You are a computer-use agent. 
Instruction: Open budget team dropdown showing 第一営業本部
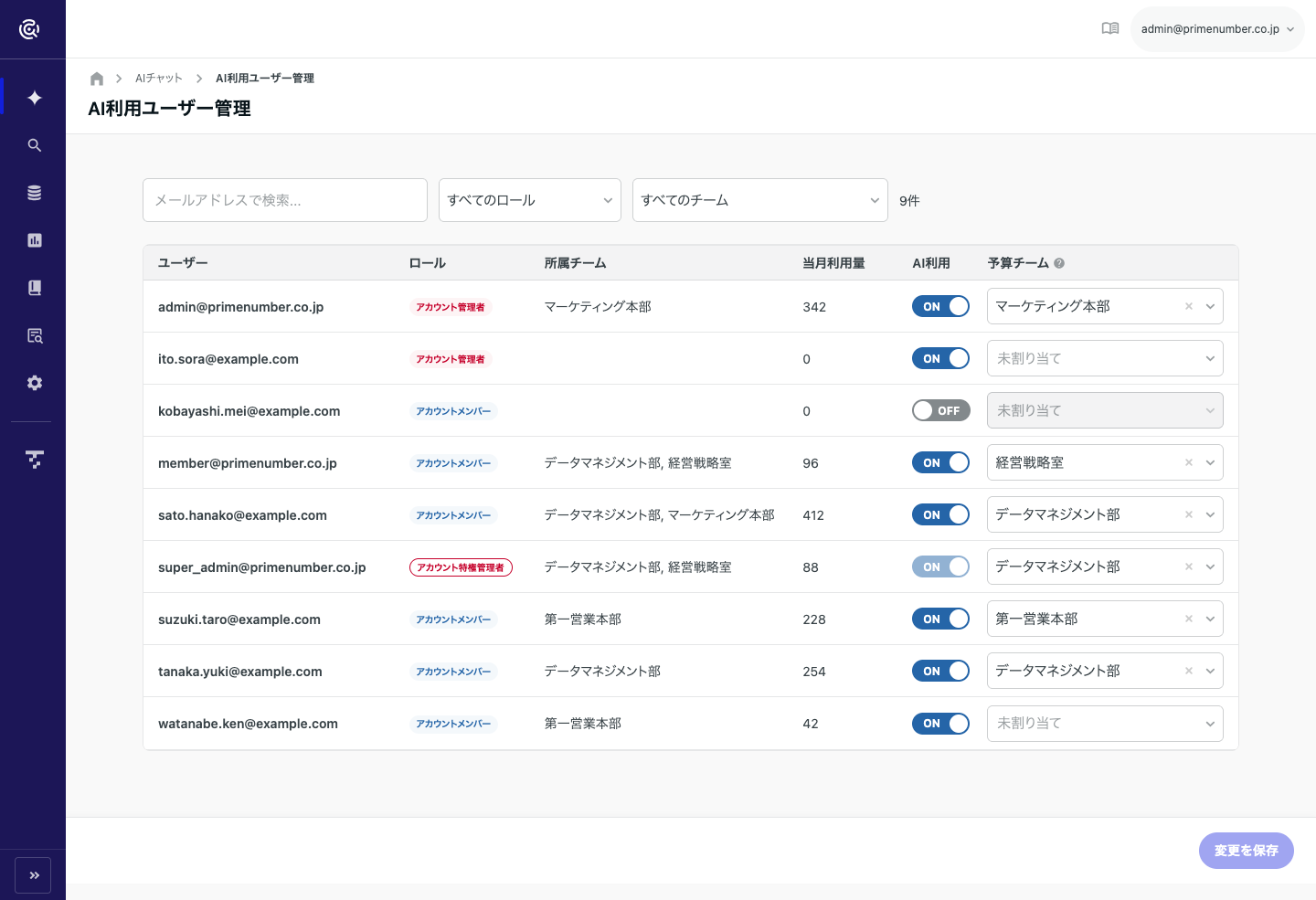pyautogui.click(x=1105, y=619)
